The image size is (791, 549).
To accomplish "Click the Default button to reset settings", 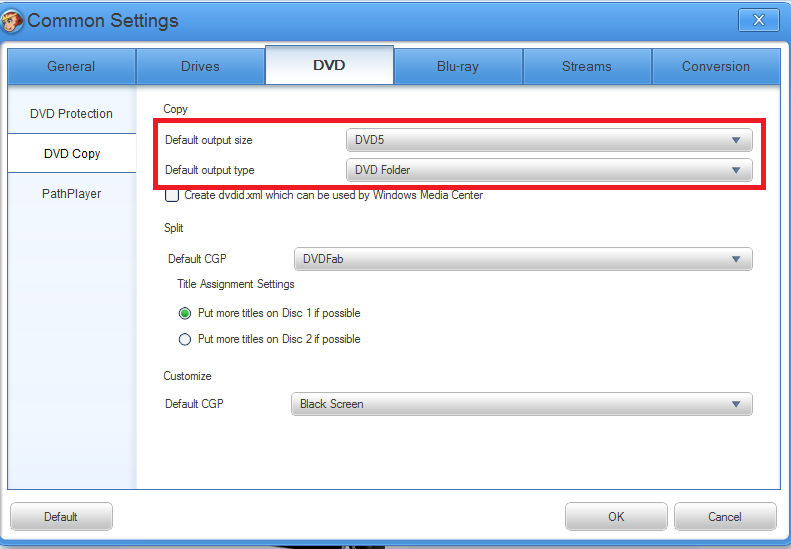I will point(61,517).
